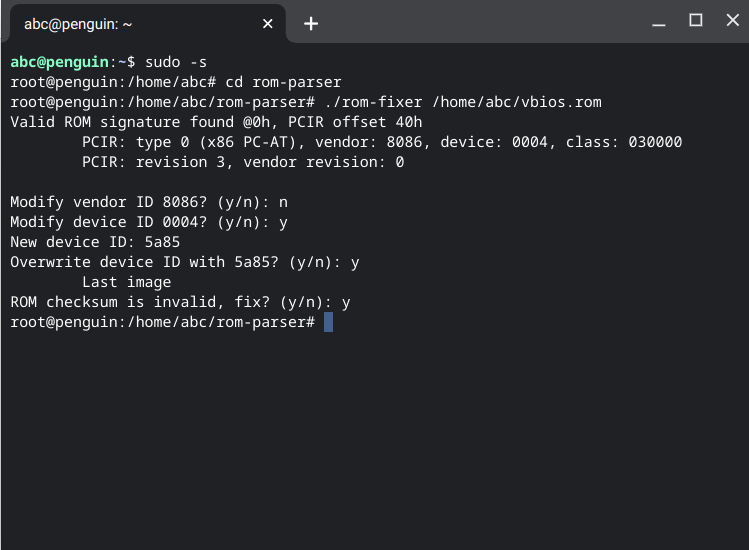Open a new terminal tab with plus icon

[310, 23]
